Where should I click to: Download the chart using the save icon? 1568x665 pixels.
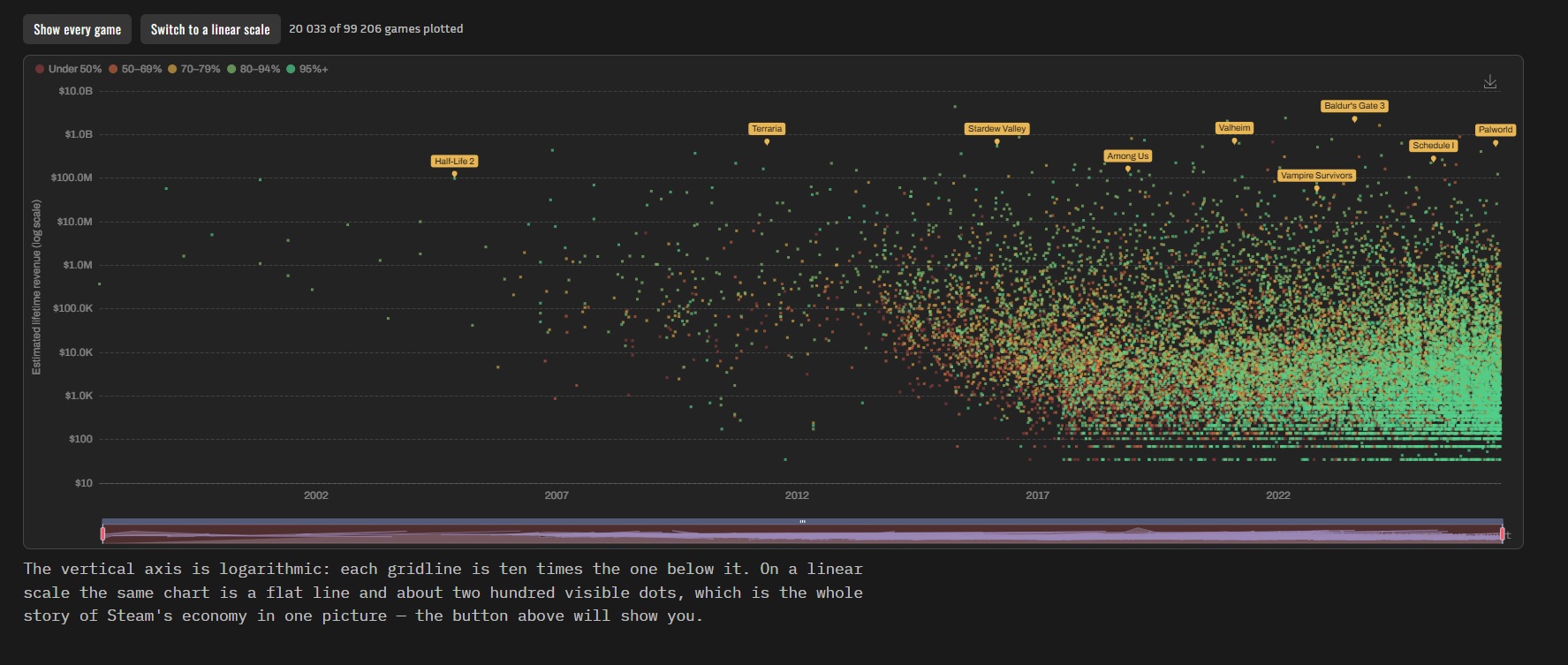(1490, 82)
